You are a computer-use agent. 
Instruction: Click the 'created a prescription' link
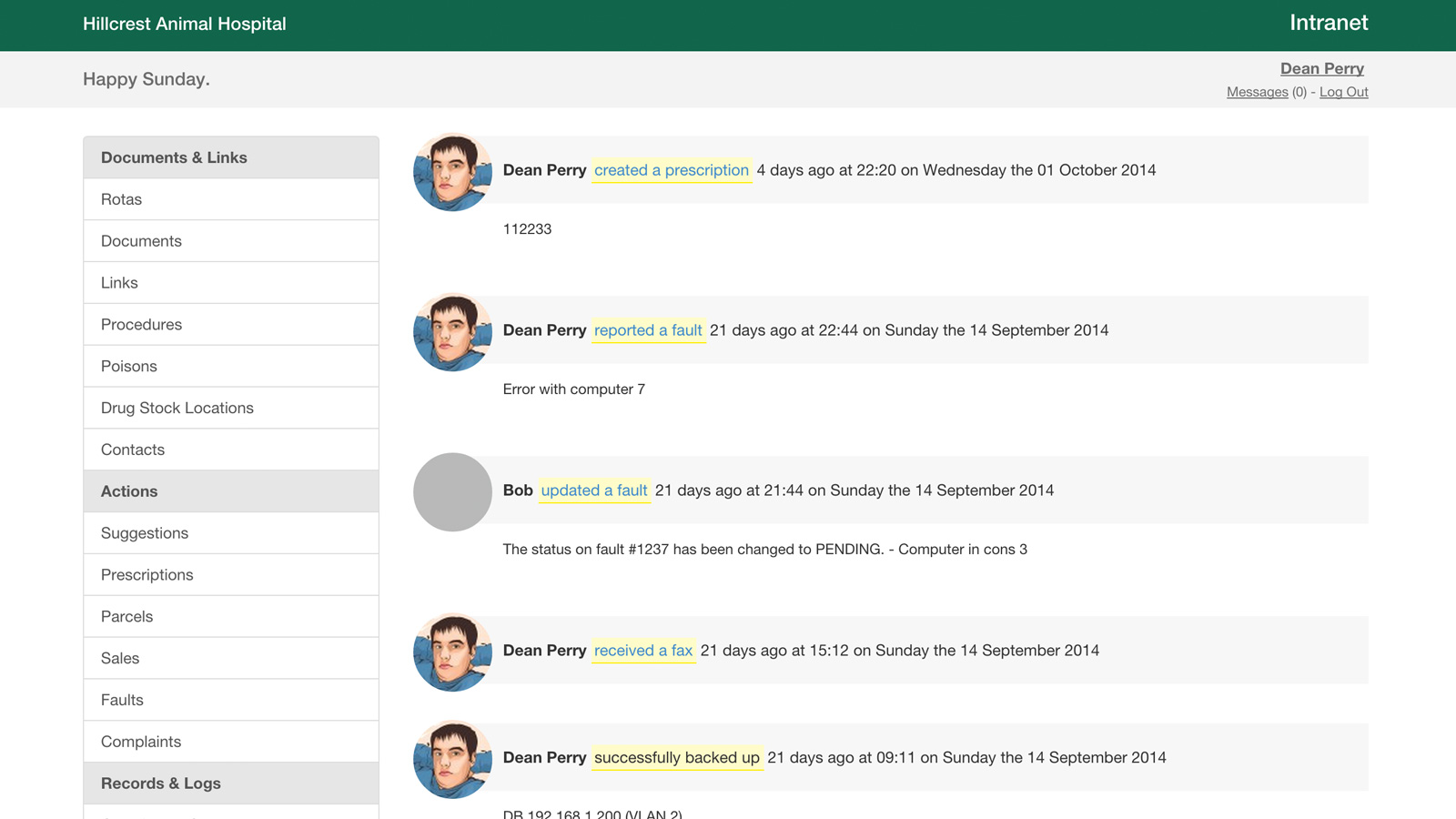pyautogui.click(x=672, y=170)
